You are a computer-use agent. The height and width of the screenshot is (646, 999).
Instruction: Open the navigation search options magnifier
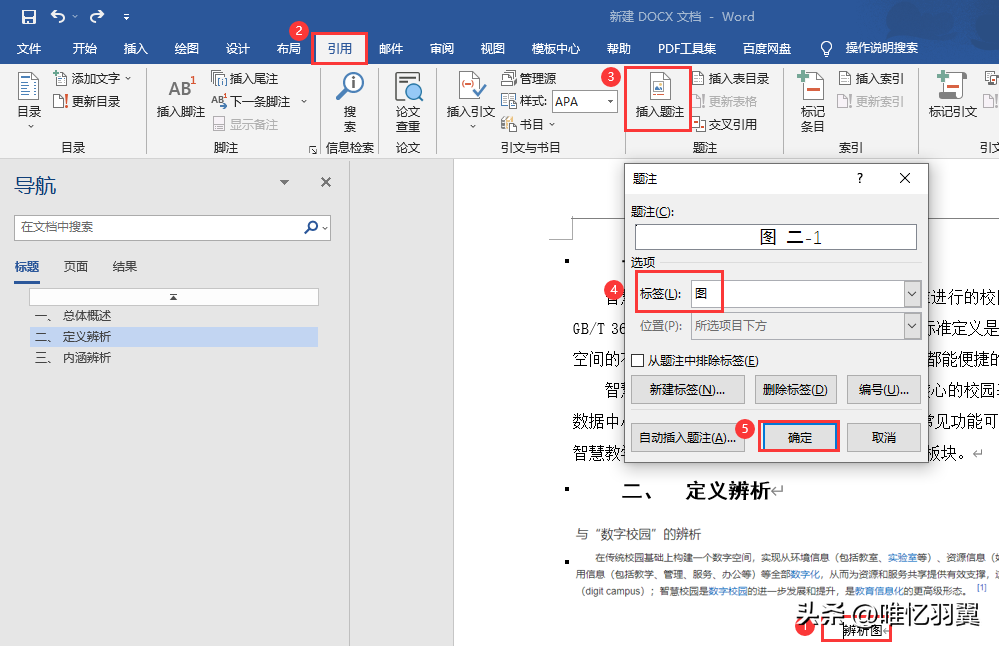[315, 227]
